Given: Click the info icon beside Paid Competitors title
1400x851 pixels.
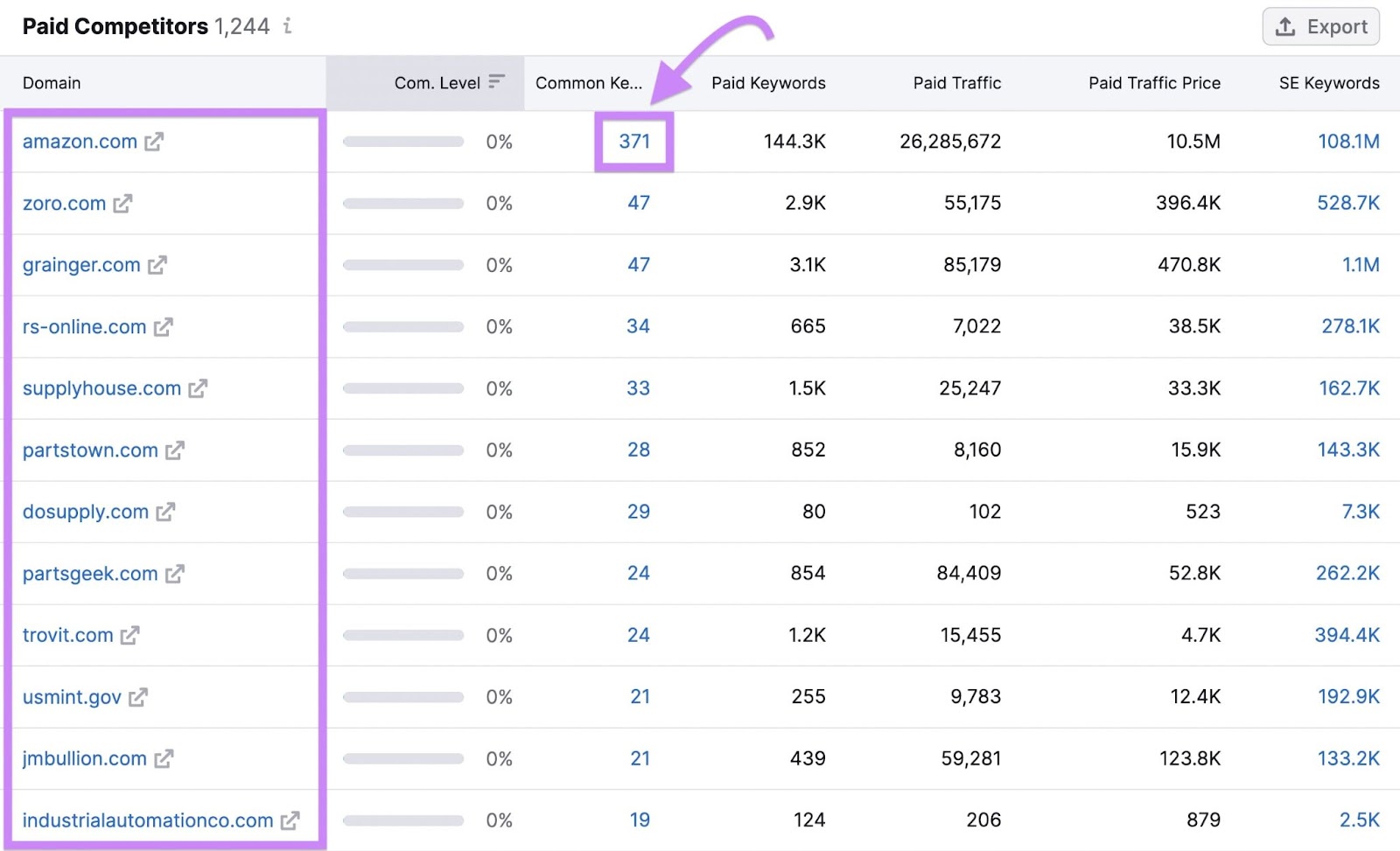Looking at the screenshot, I should tap(287, 26).
